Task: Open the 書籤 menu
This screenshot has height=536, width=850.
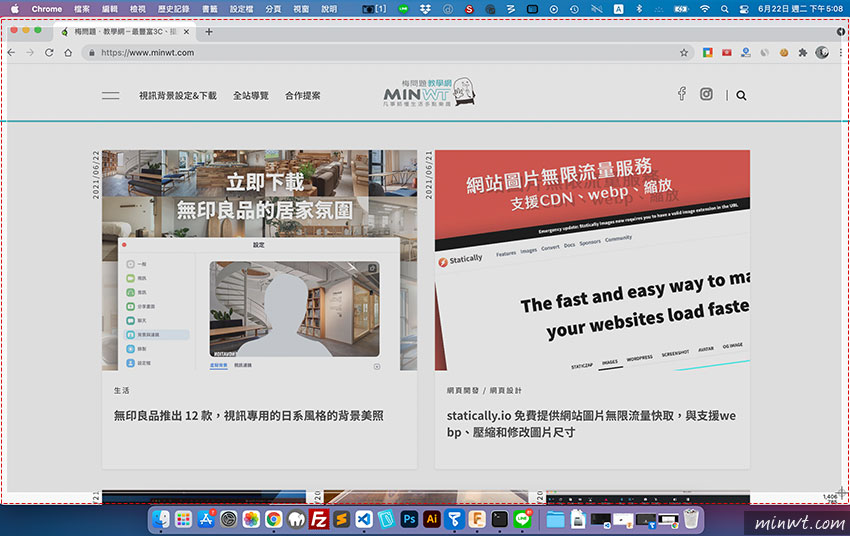Action: [210, 9]
